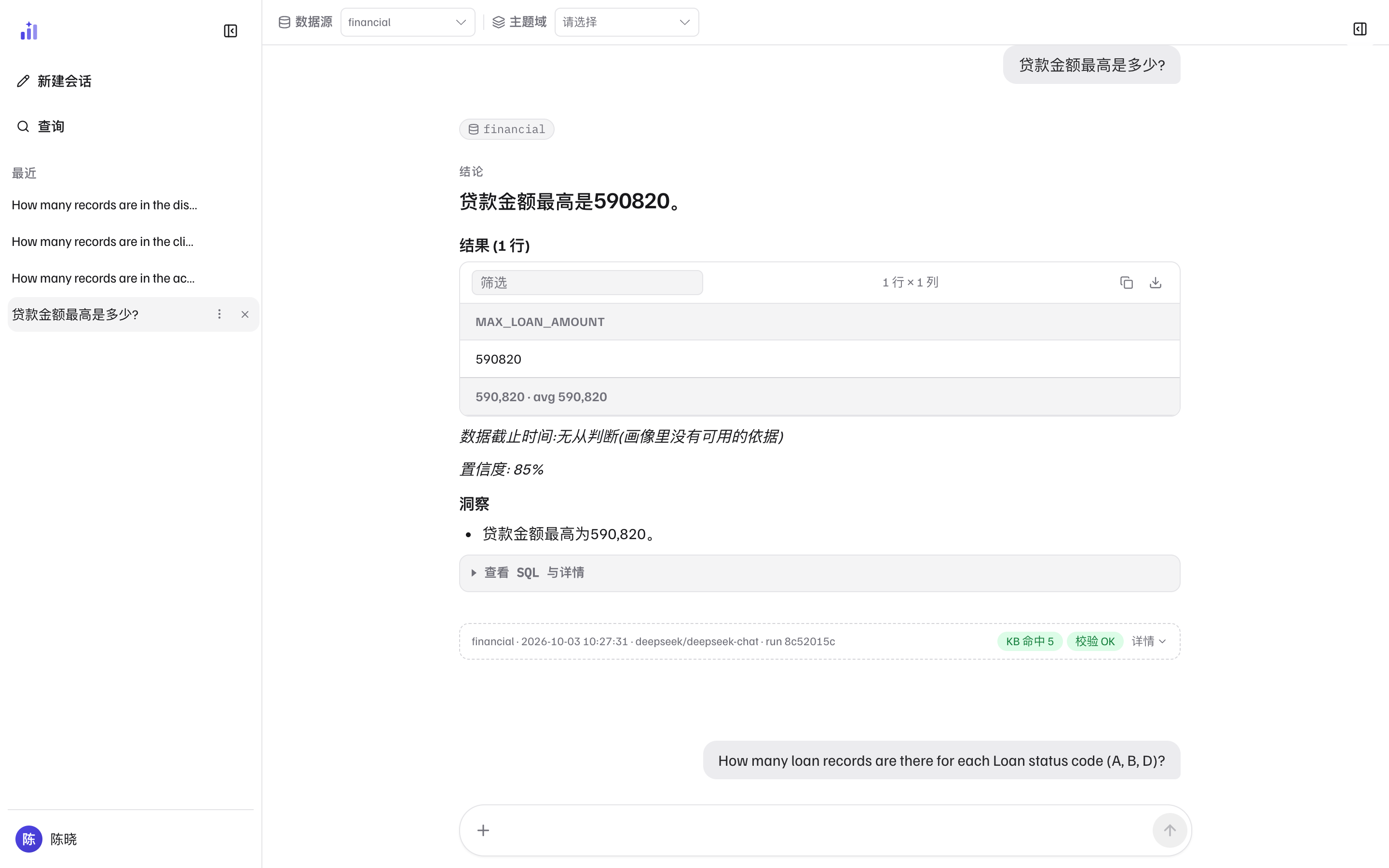Expand 查看 SQL 与详情 section
The image size is (1389, 868).
coord(819,573)
